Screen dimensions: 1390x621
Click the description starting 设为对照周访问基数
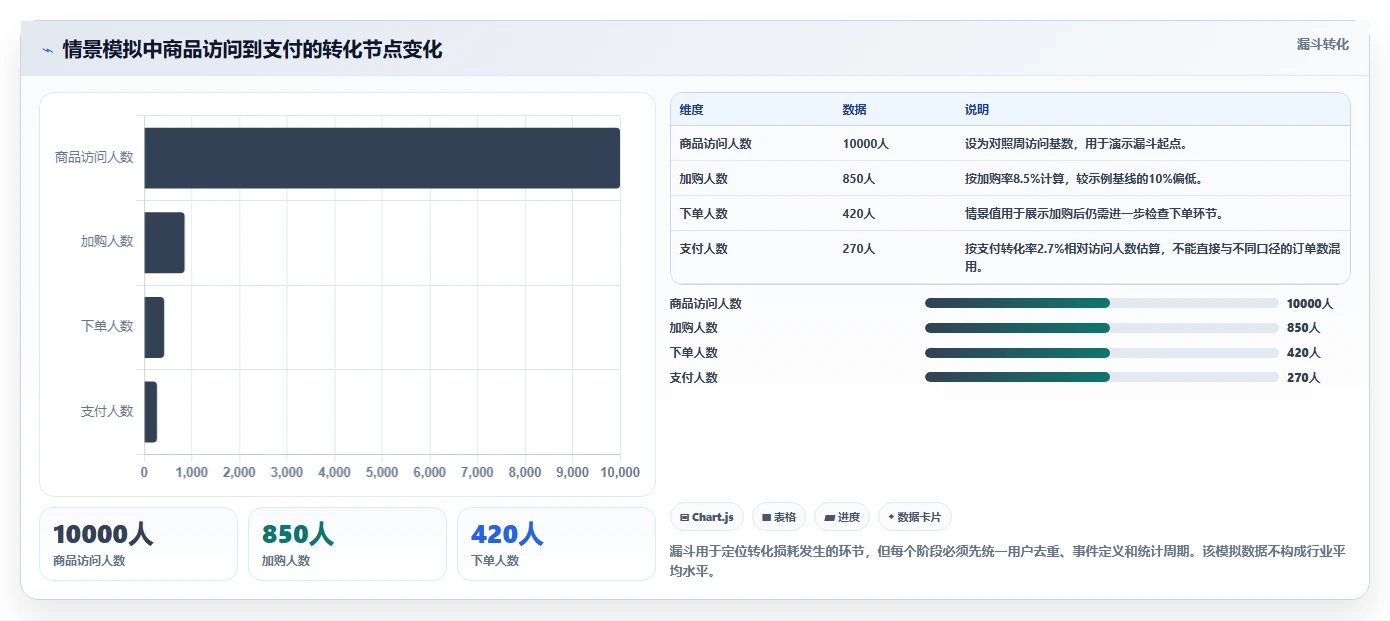pyautogui.click(x=1076, y=144)
